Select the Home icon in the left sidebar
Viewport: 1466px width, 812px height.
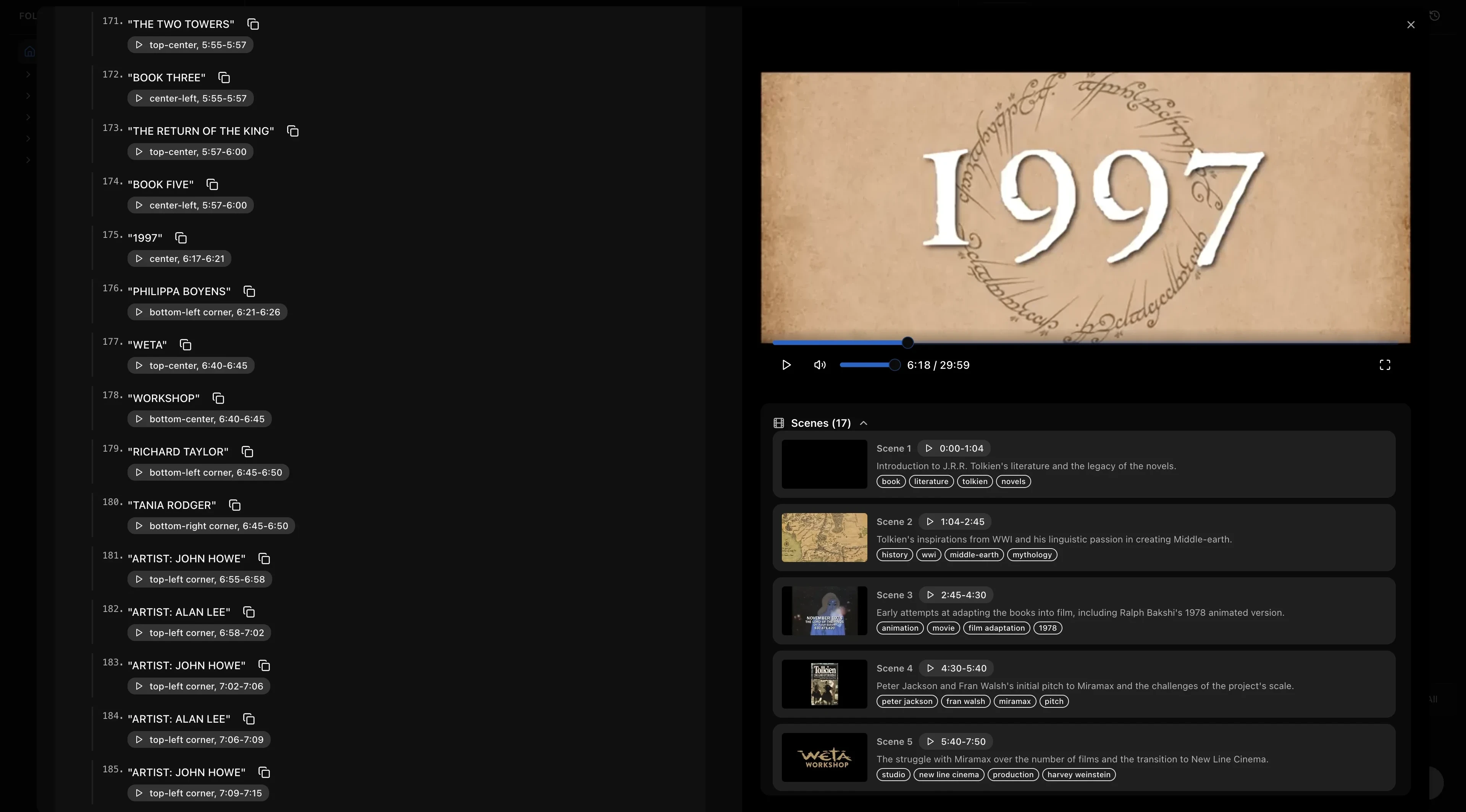29,51
